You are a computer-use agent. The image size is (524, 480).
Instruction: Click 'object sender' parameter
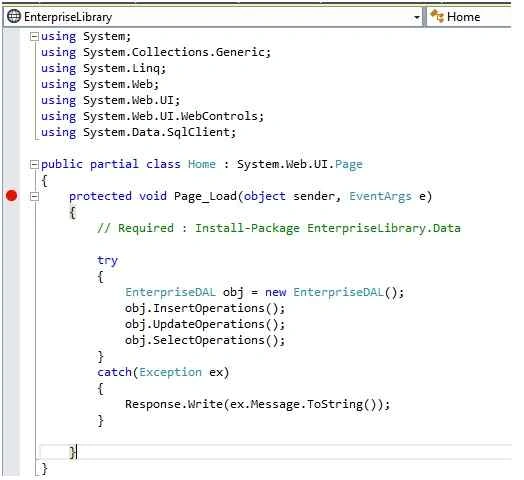(292, 197)
